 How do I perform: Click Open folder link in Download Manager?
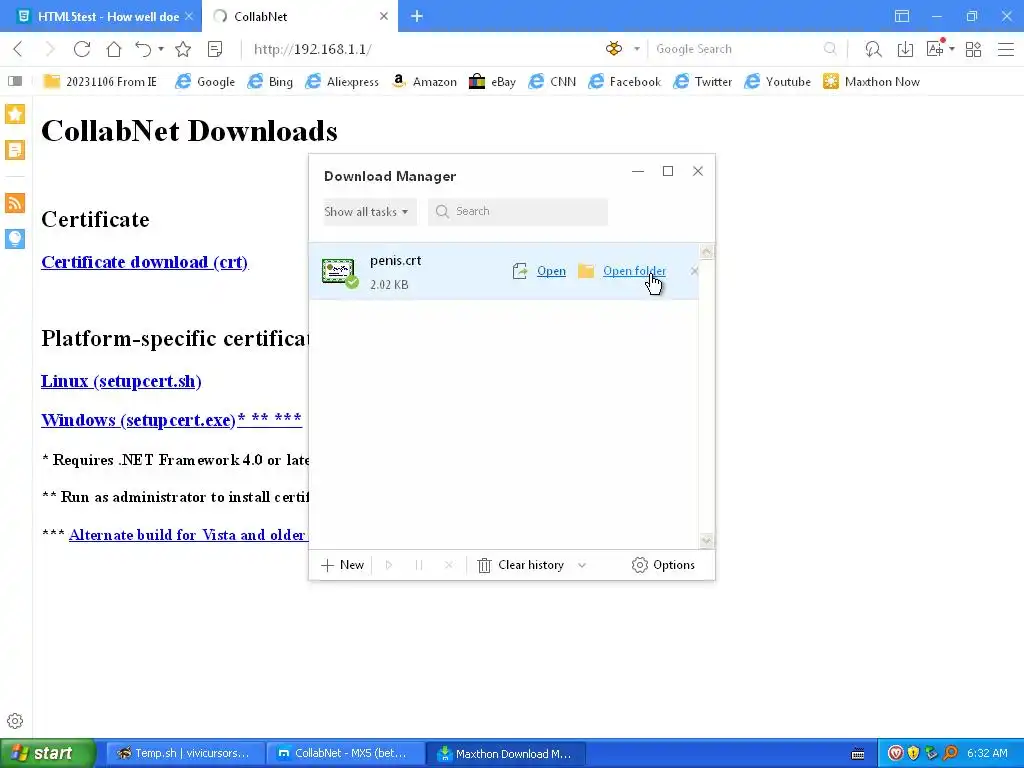pyautogui.click(x=634, y=271)
